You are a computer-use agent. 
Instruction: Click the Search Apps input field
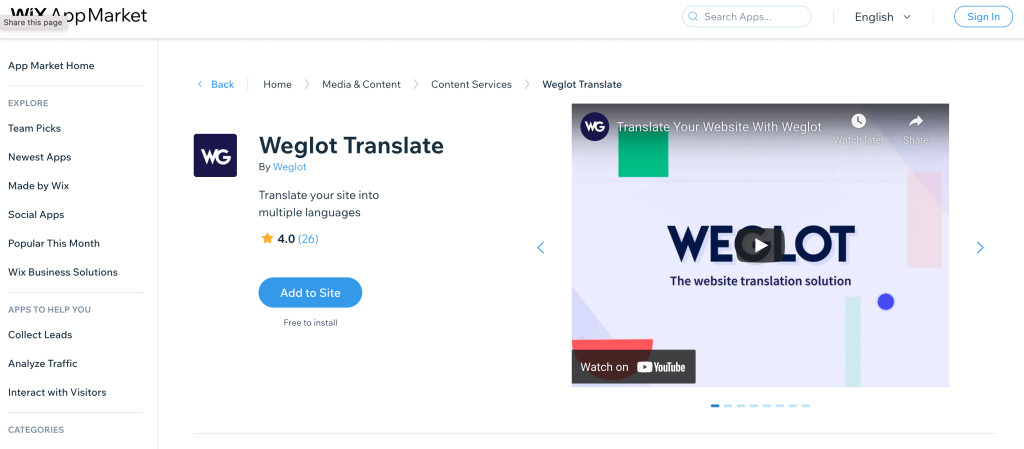click(x=746, y=16)
